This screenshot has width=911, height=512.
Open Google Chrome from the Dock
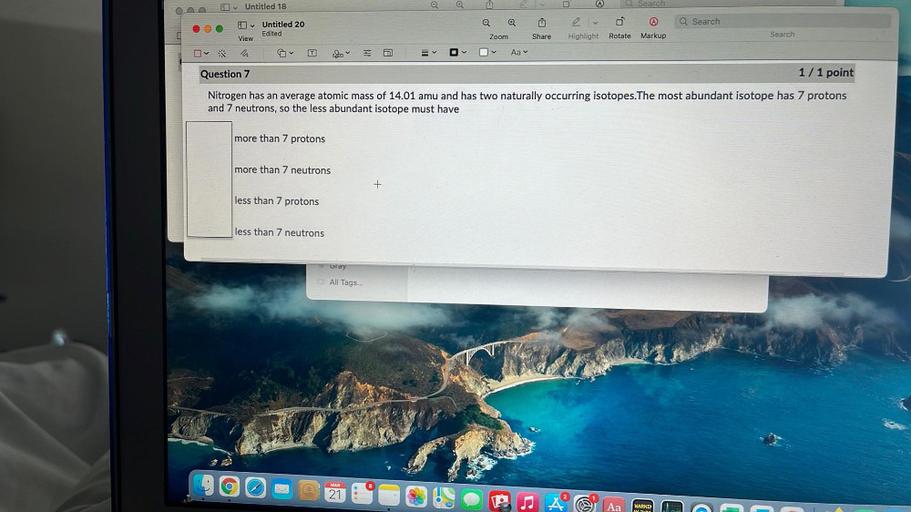229,486
